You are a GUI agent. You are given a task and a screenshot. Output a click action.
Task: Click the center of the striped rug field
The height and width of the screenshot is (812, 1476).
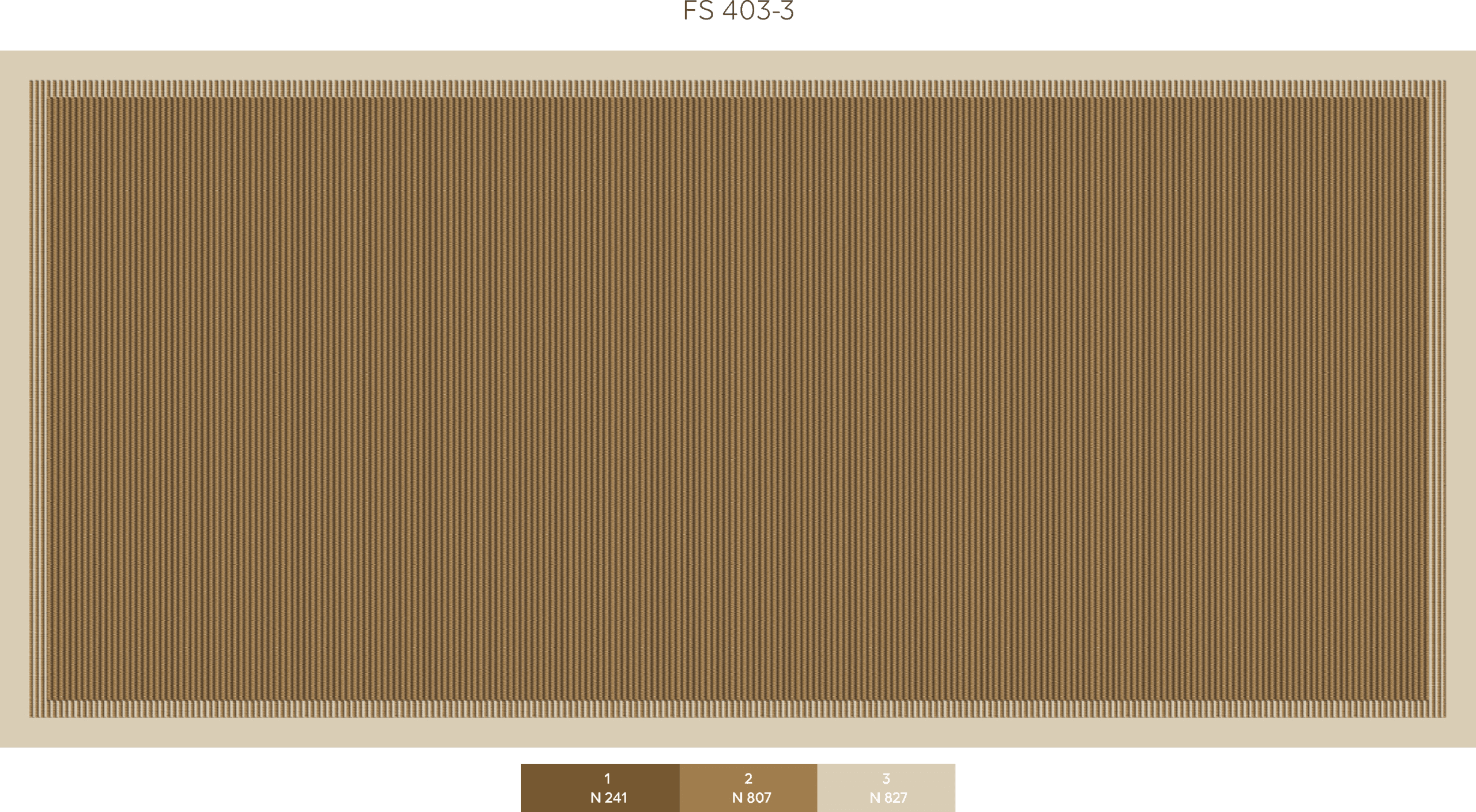(738, 399)
